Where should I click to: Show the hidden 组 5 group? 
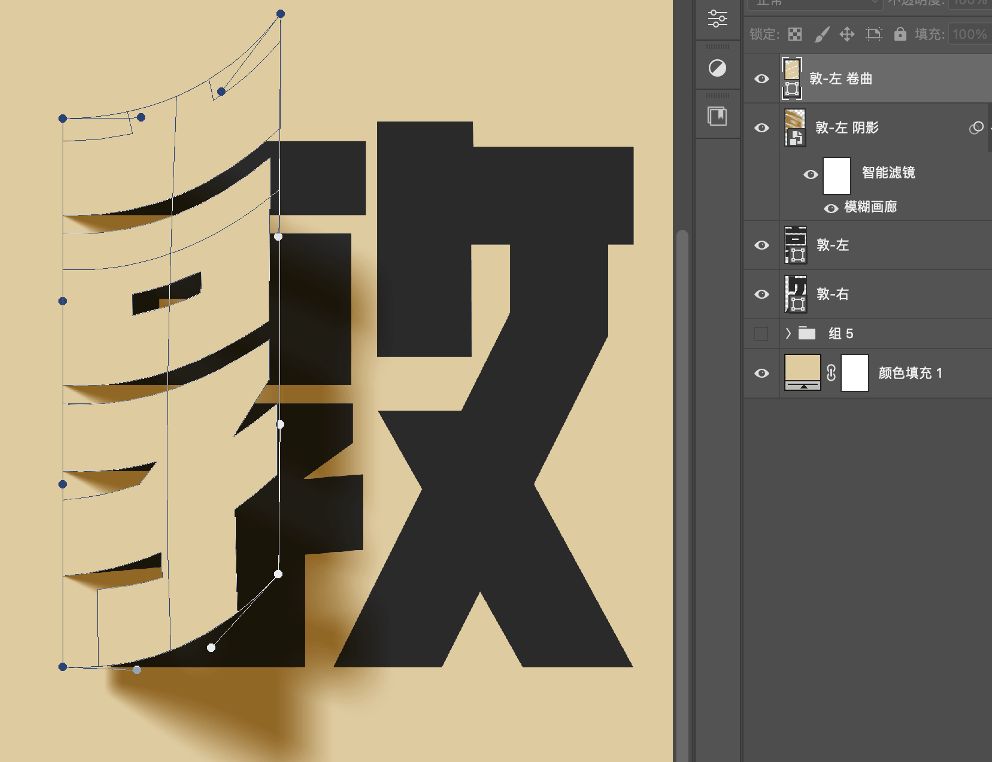(761, 334)
